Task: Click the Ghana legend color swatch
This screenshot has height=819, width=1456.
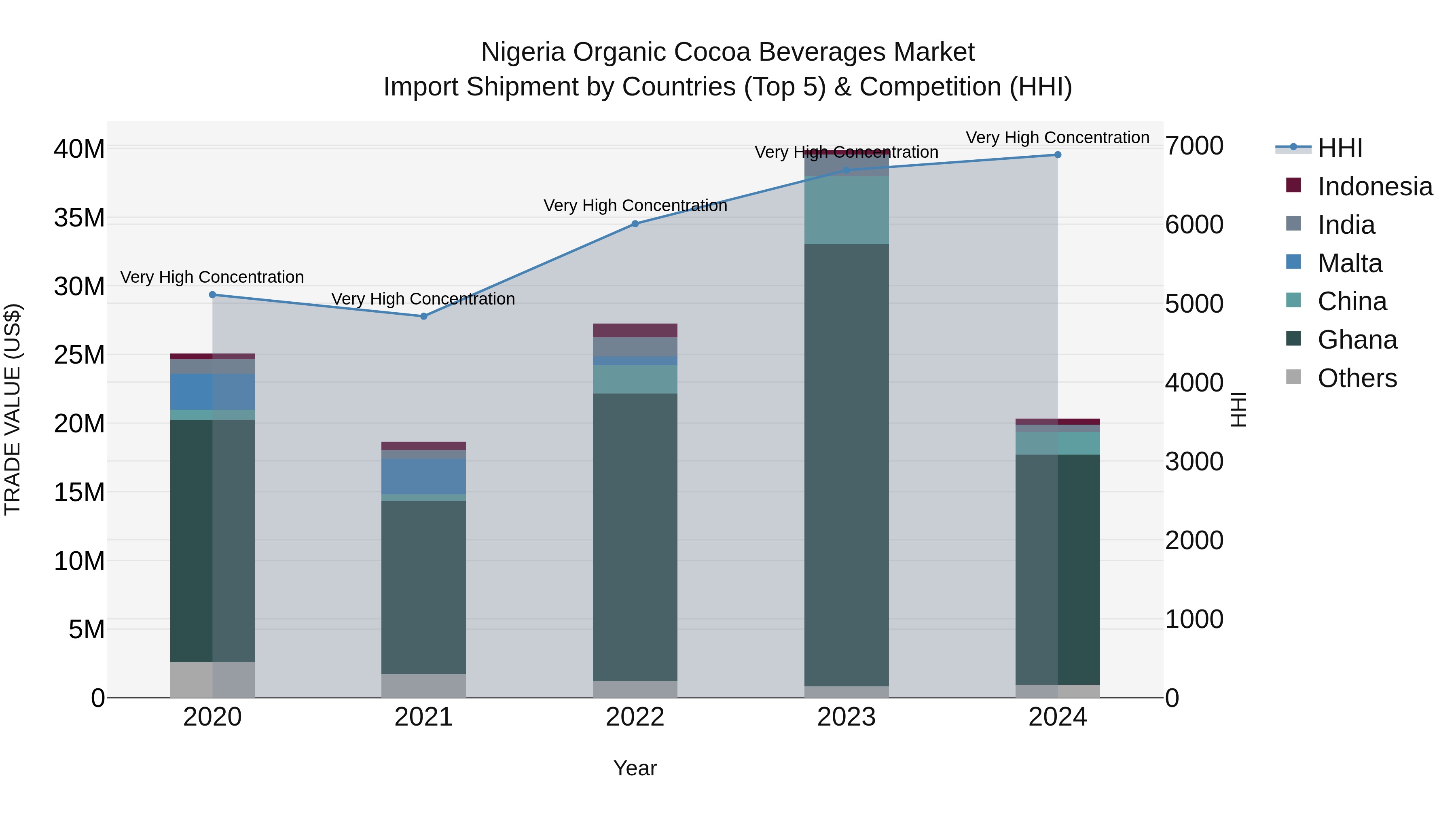Action: point(1293,339)
